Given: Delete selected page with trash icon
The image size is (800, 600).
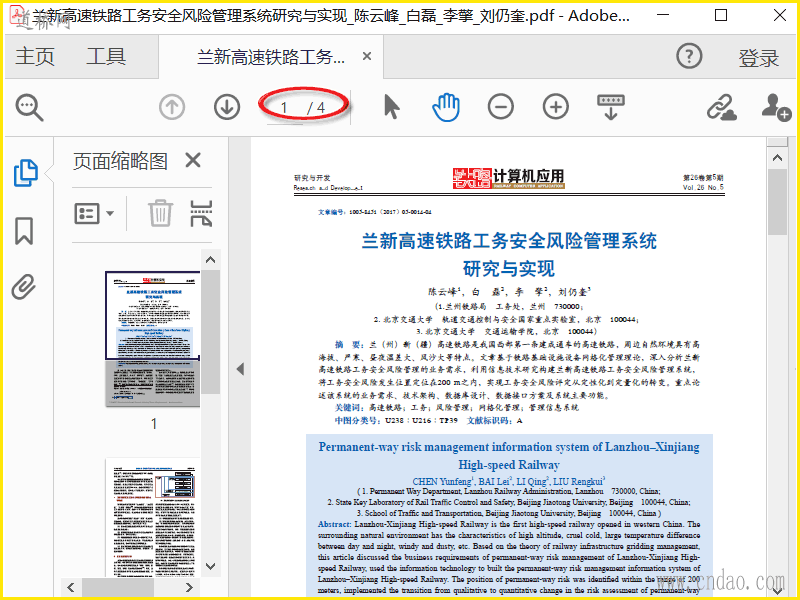Looking at the screenshot, I should [160, 213].
